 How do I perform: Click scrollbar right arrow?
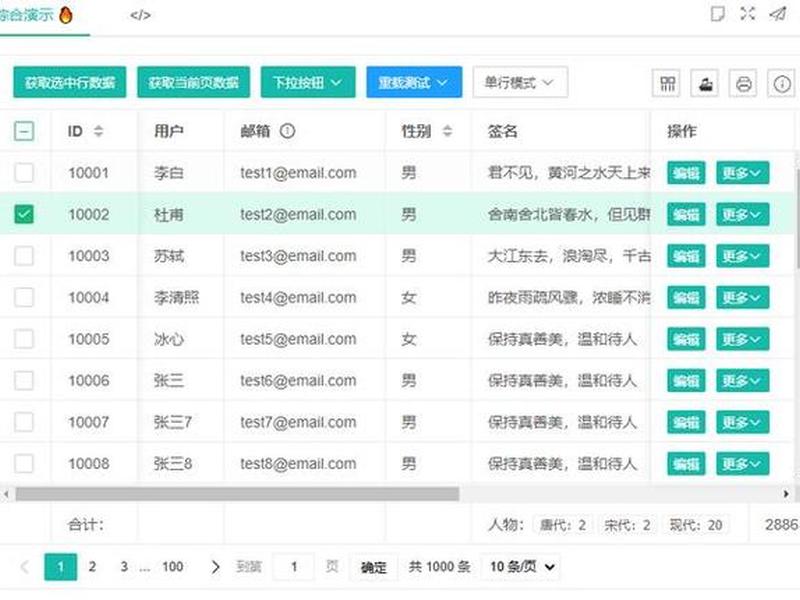[x=786, y=493]
